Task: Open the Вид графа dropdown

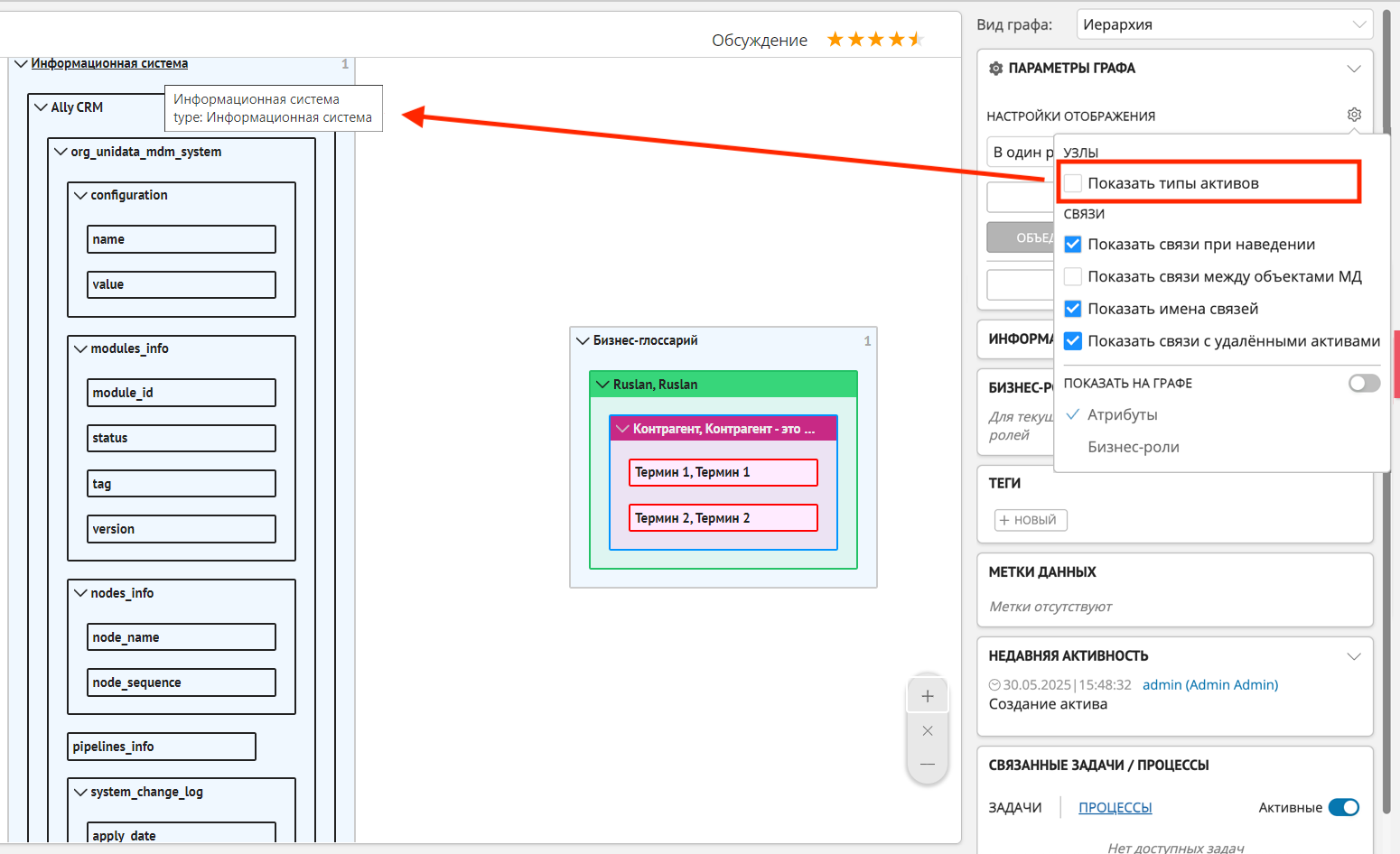Action: click(x=1224, y=24)
